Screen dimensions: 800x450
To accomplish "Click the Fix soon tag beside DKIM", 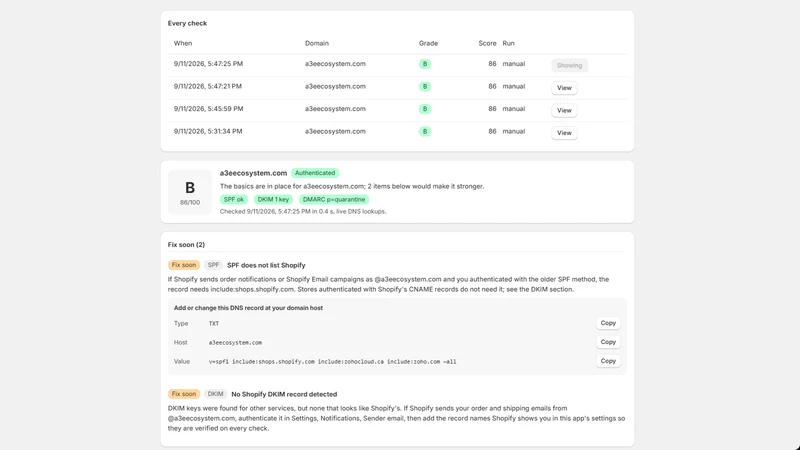I will (184, 394).
